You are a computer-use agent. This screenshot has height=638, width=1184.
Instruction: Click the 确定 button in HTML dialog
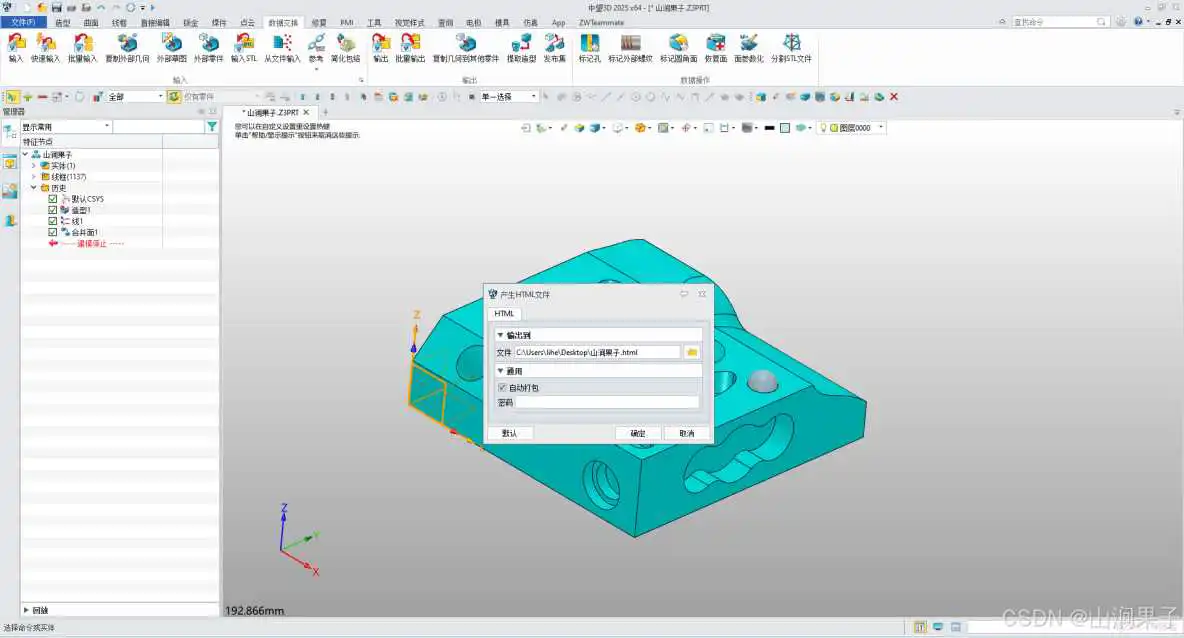[638, 433]
